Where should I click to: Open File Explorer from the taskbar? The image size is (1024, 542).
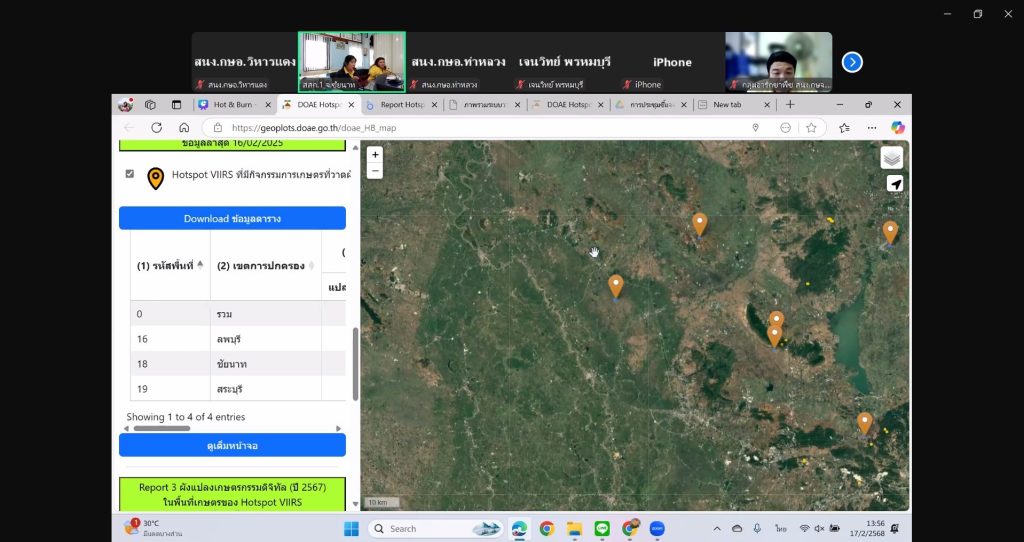tap(574, 528)
